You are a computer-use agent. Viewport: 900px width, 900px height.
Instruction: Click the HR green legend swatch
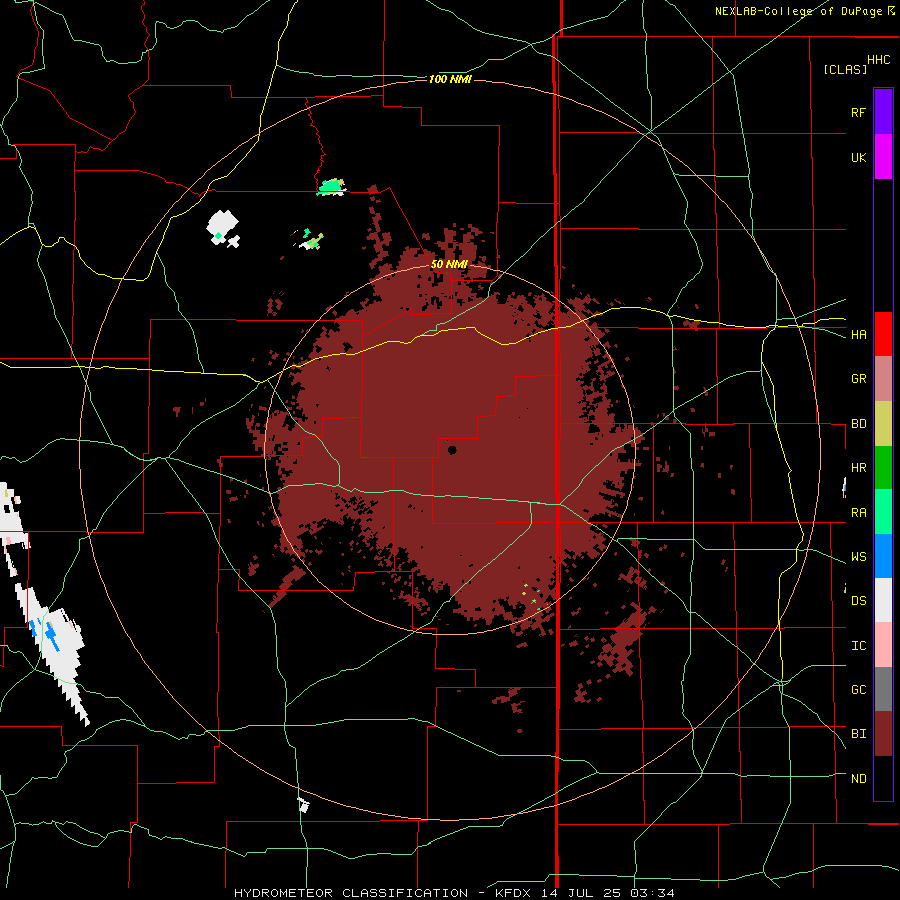(x=883, y=467)
